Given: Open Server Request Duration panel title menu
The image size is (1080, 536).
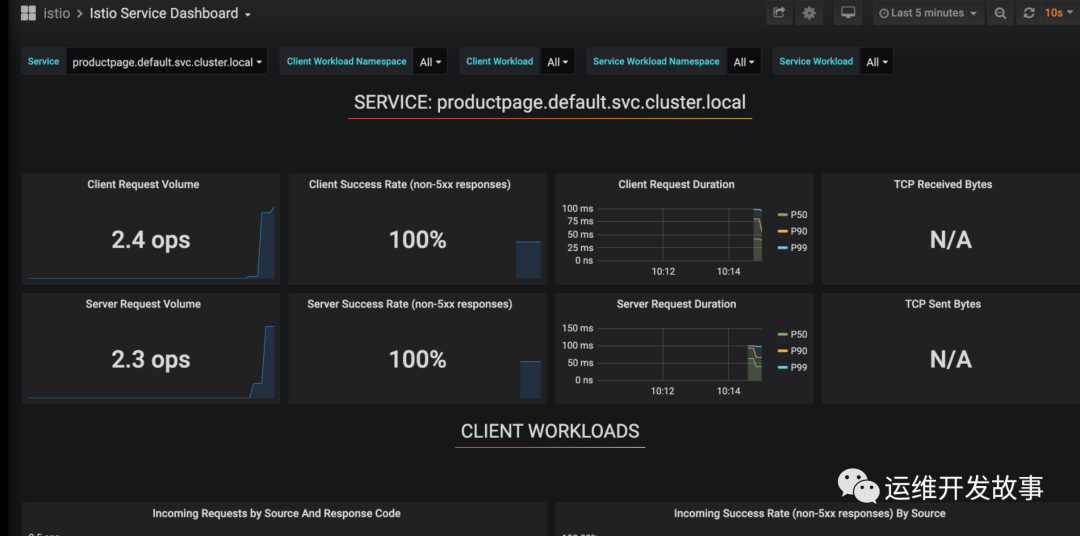Looking at the screenshot, I should coord(676,304).
